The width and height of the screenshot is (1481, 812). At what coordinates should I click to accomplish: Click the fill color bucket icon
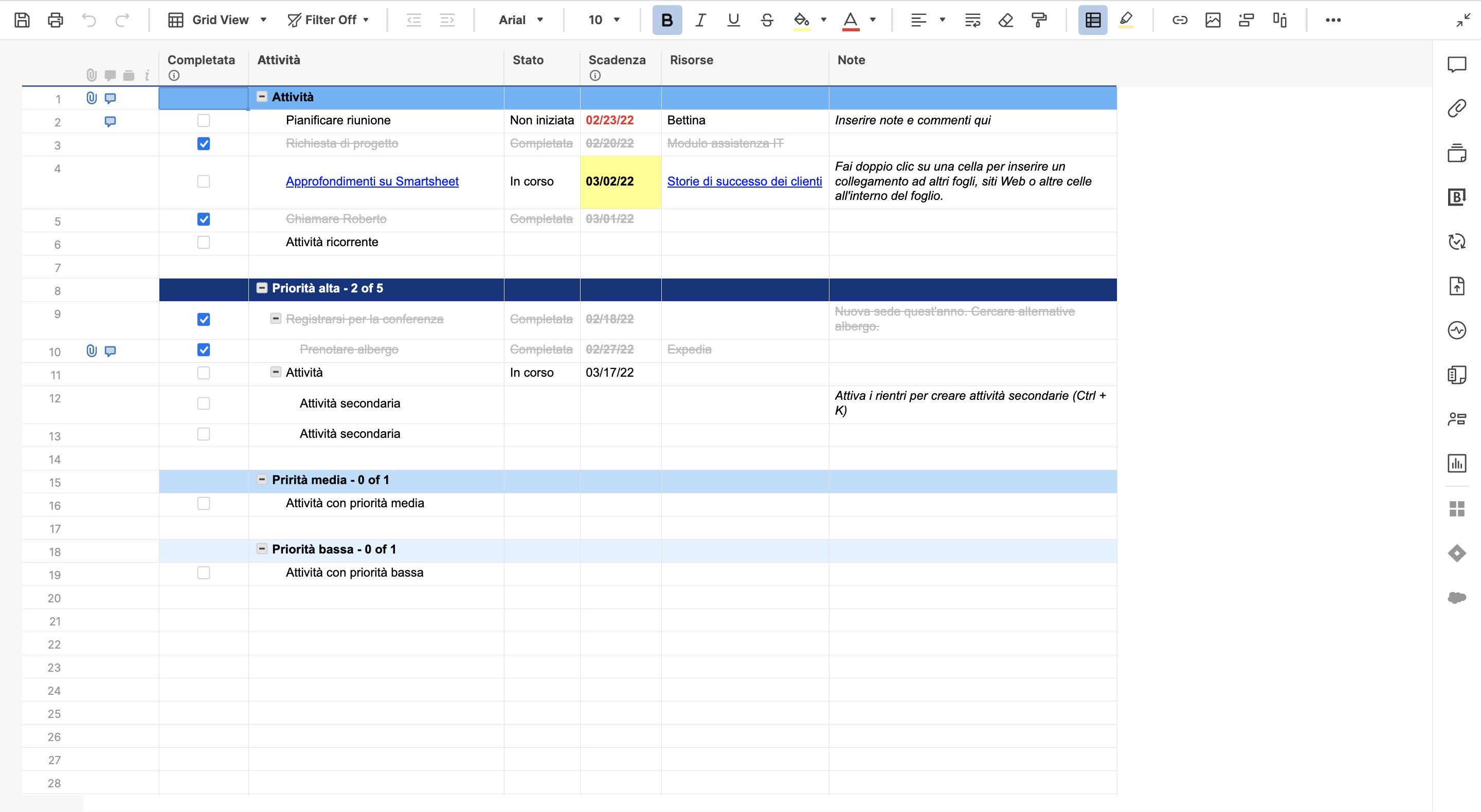tap(802, 20)
